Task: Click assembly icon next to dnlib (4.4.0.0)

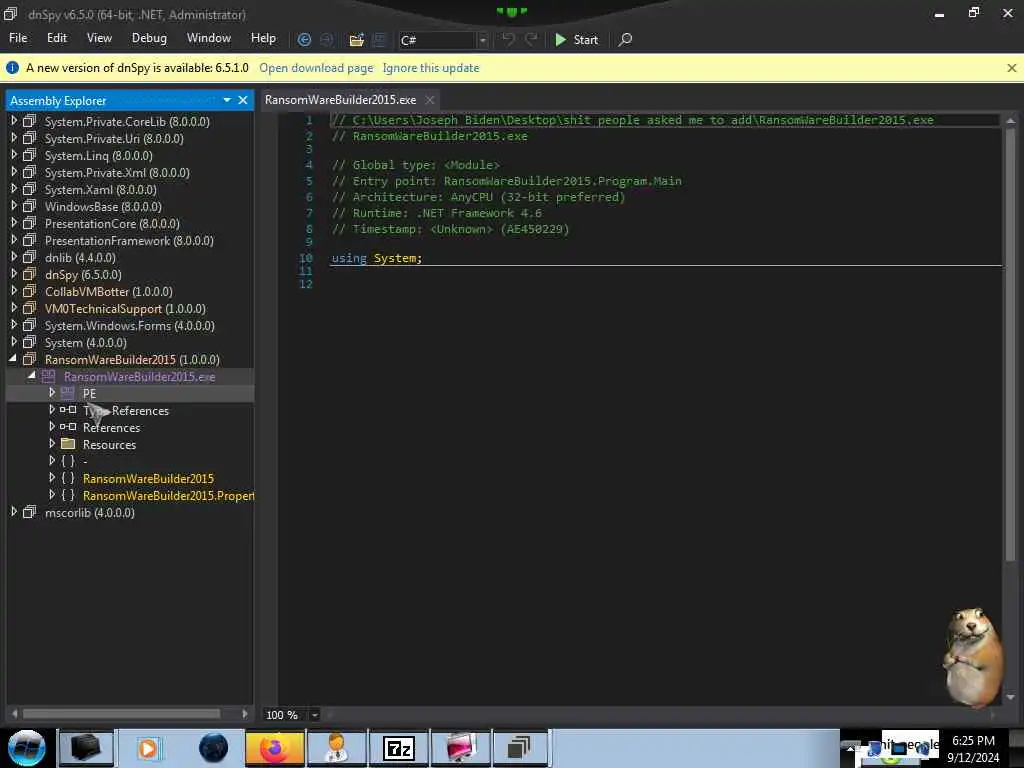Action: pos(29,257)
